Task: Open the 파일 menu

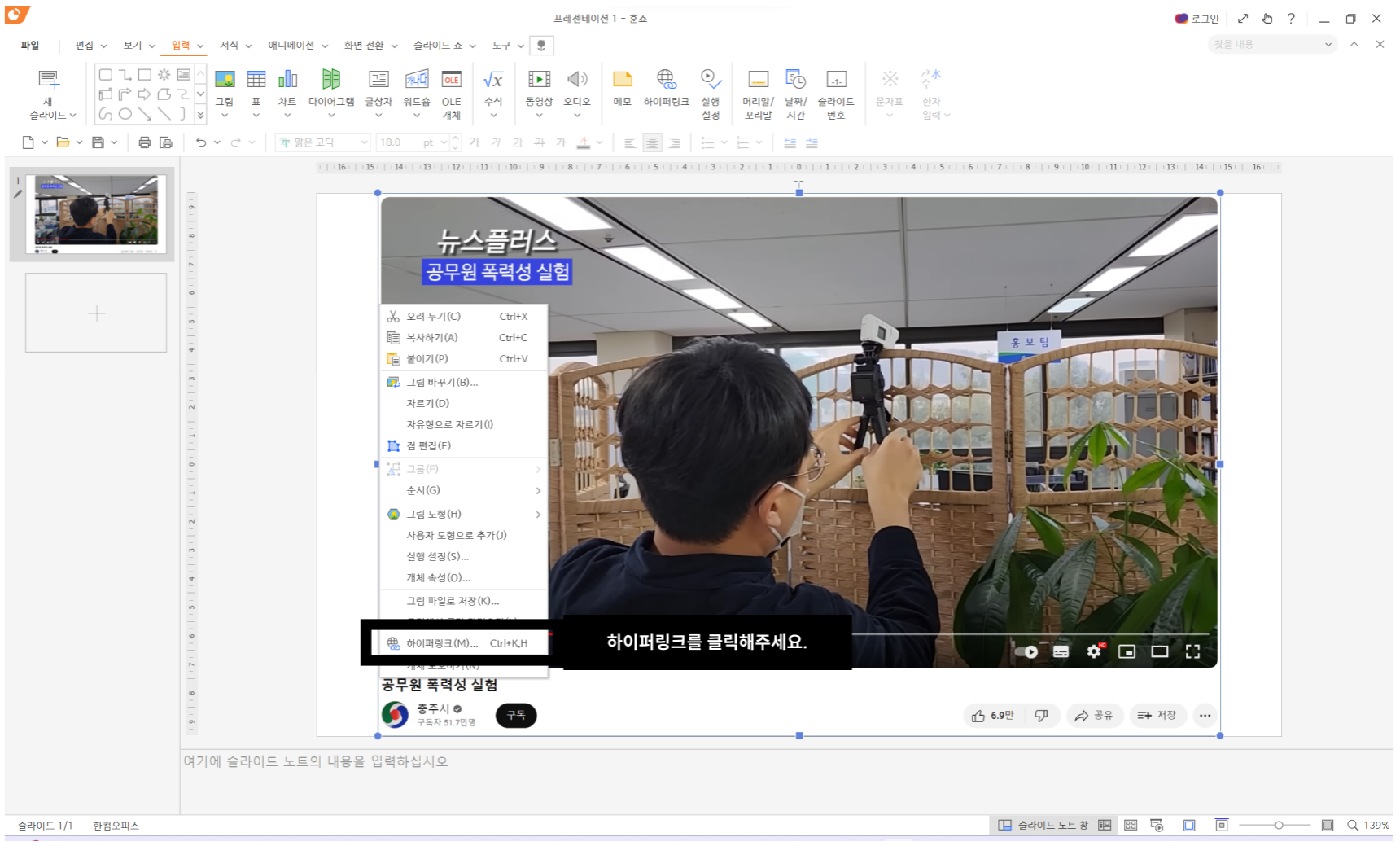Action: [30, 46]
